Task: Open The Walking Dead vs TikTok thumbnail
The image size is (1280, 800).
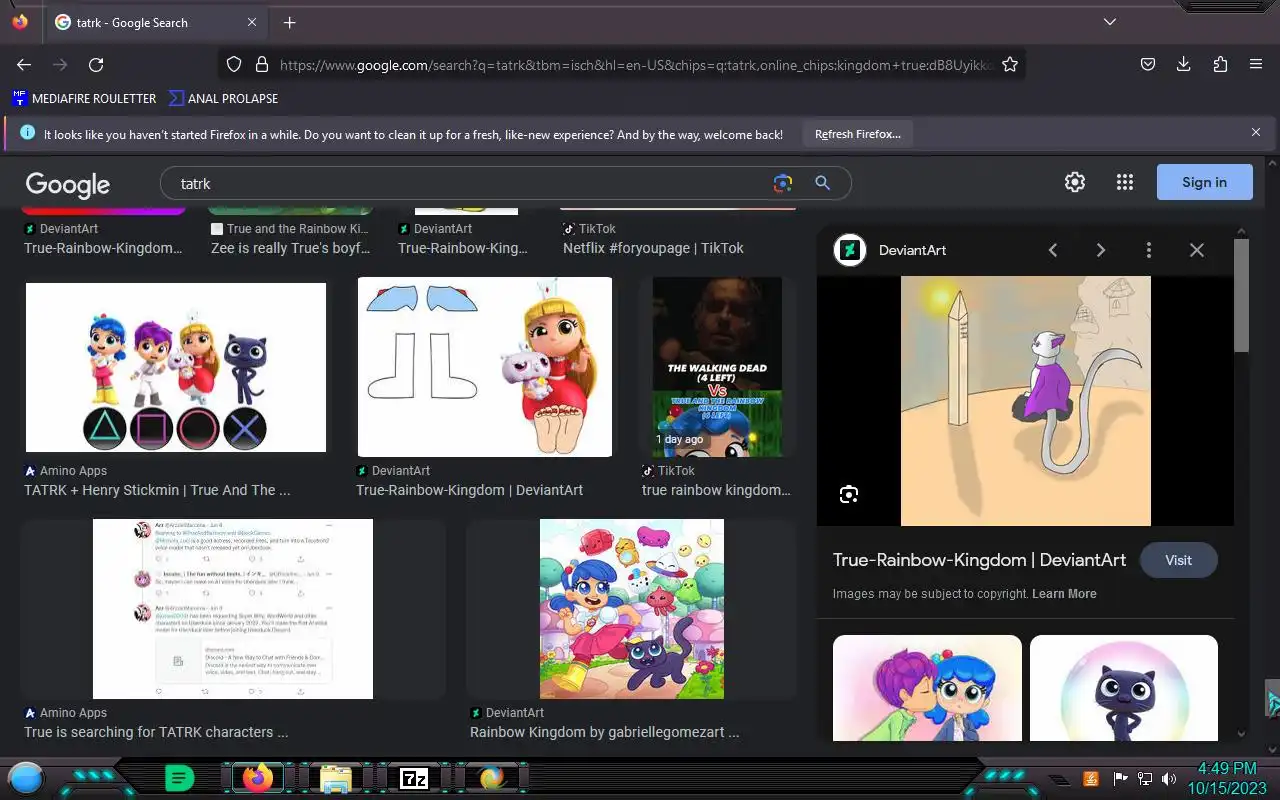Action: (x=717, y=367)
